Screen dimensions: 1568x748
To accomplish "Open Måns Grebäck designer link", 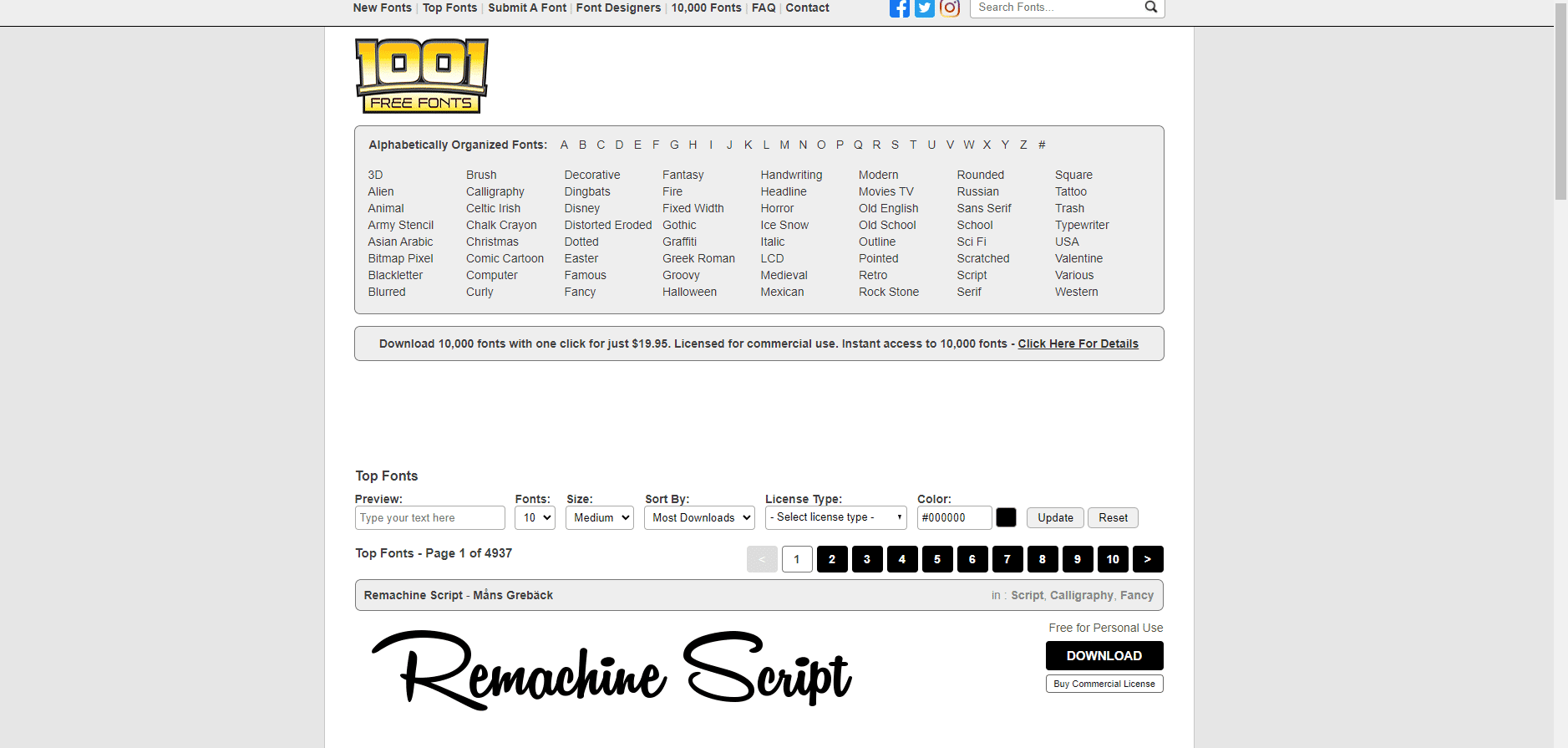I will (513, 595).
